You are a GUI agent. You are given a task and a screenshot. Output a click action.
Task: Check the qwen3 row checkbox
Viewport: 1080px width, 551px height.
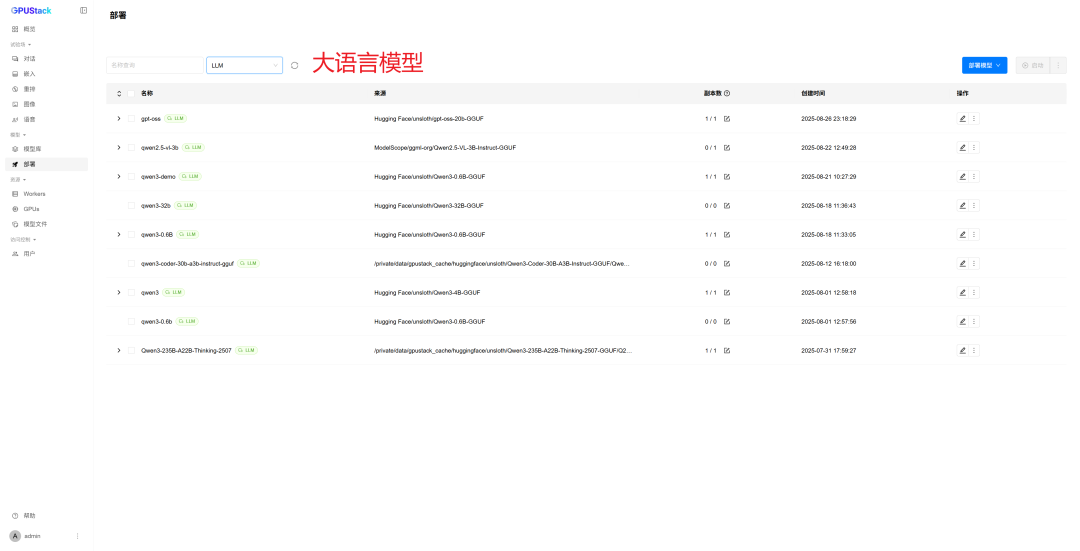[x=131, y=292]
